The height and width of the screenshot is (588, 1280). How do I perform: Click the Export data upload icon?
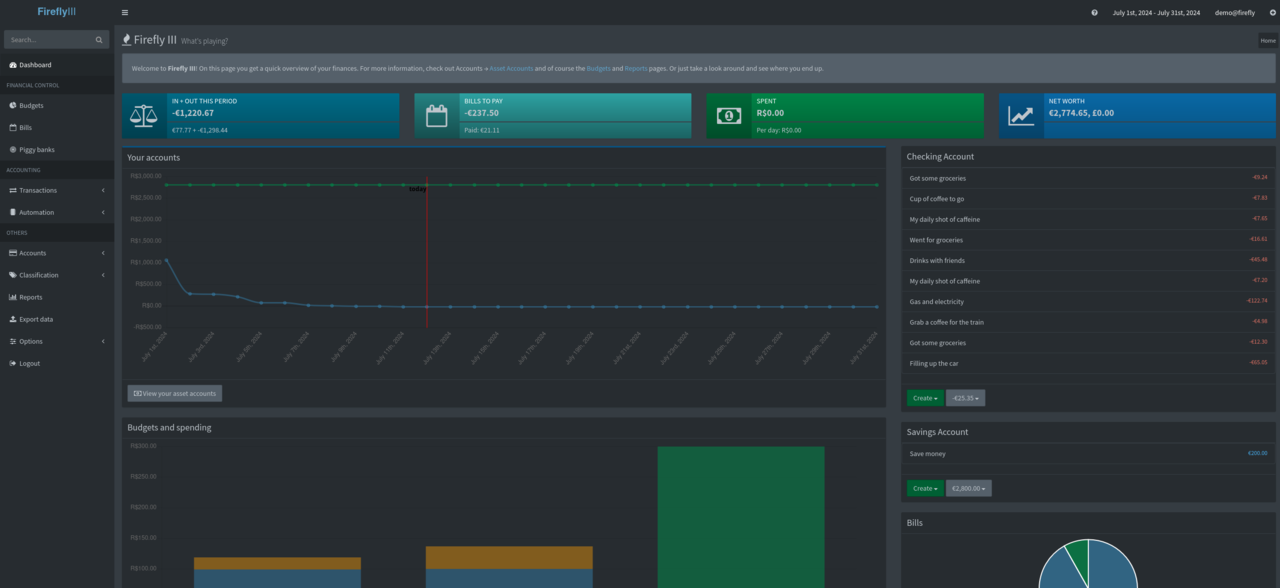click(x=13, y=319)
